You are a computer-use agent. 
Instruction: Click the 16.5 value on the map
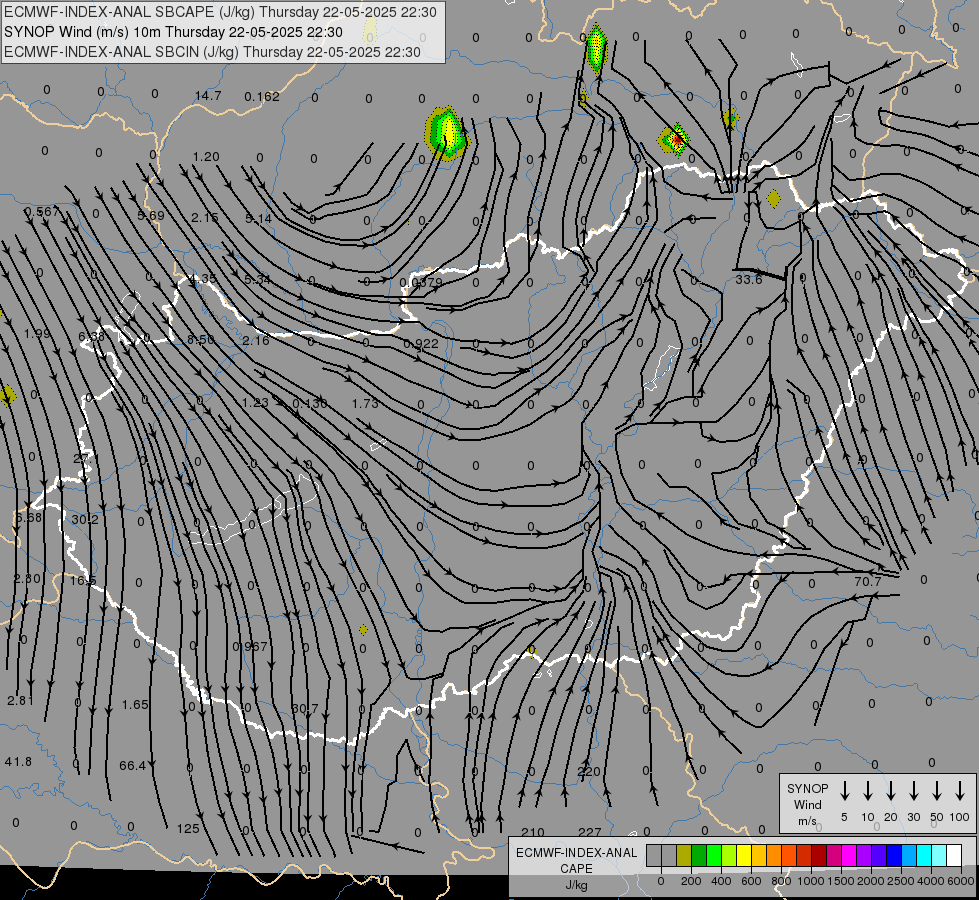pos(83,580)
